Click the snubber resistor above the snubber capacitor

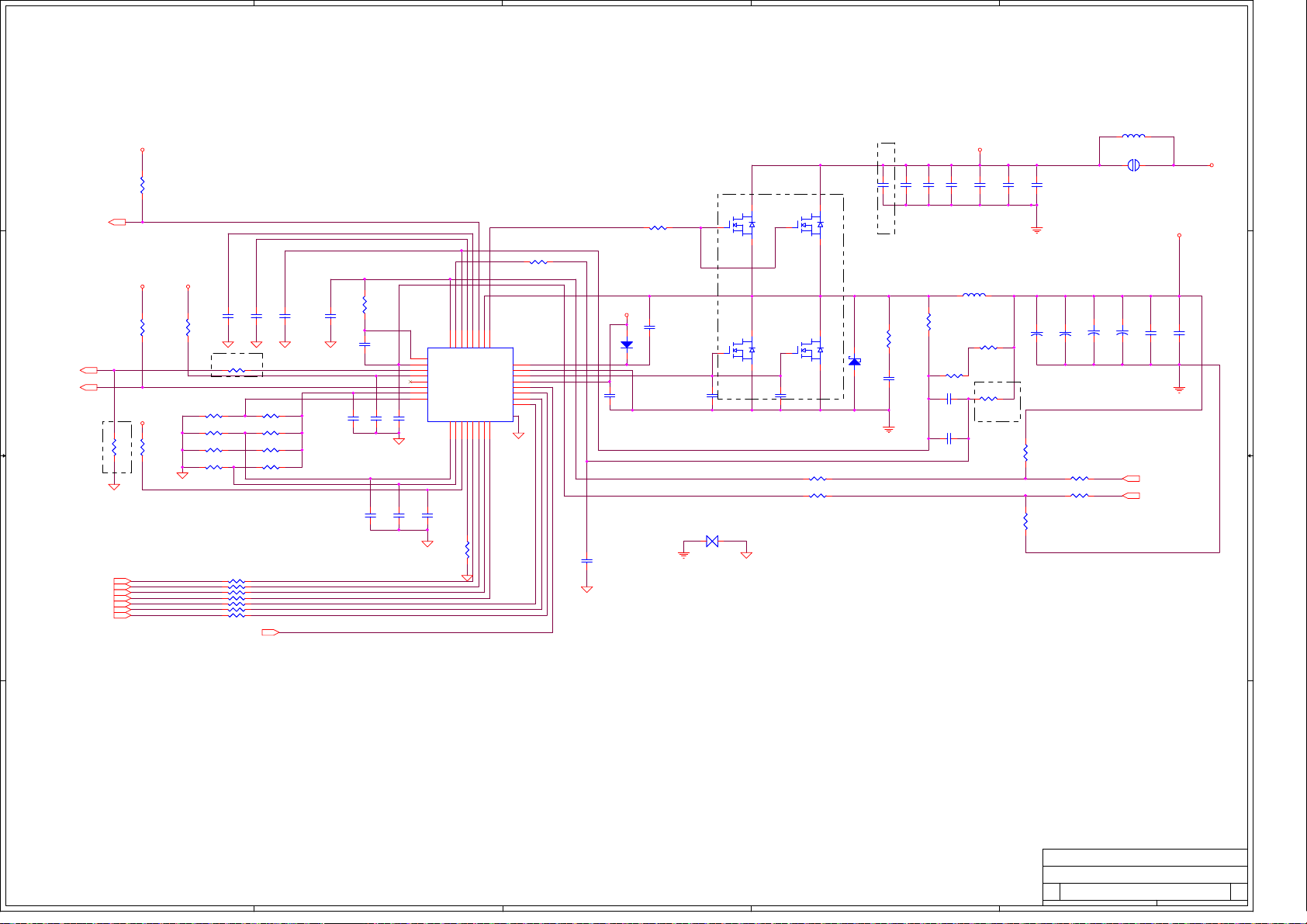[x=889, y=339]
